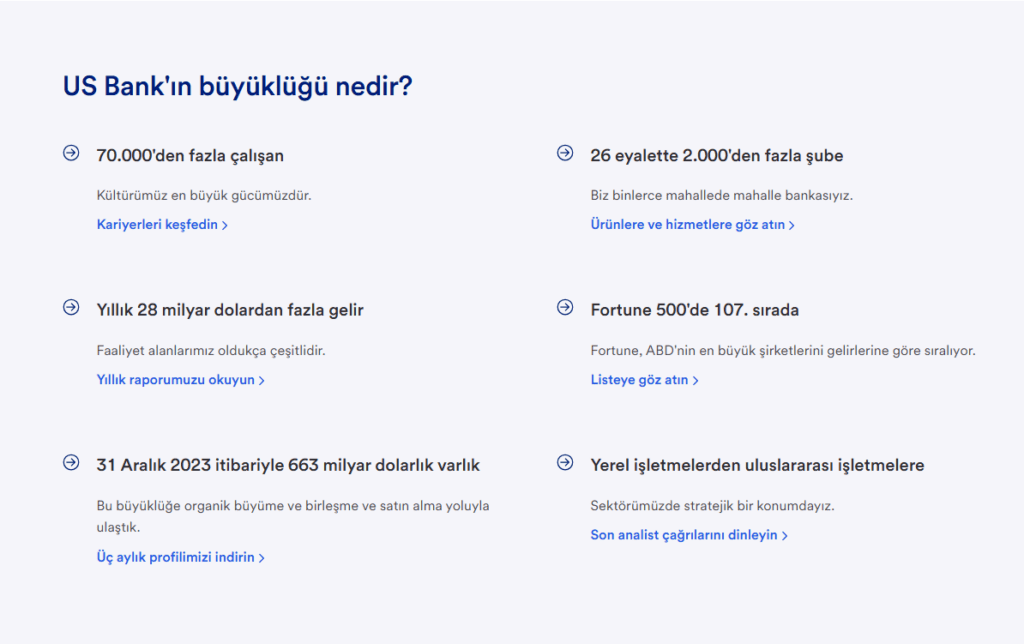Click text Sektörümüzde stratejik bir konumdayız
The image size is (1024, 644).
pyautogui.click(x=712, y=506)
